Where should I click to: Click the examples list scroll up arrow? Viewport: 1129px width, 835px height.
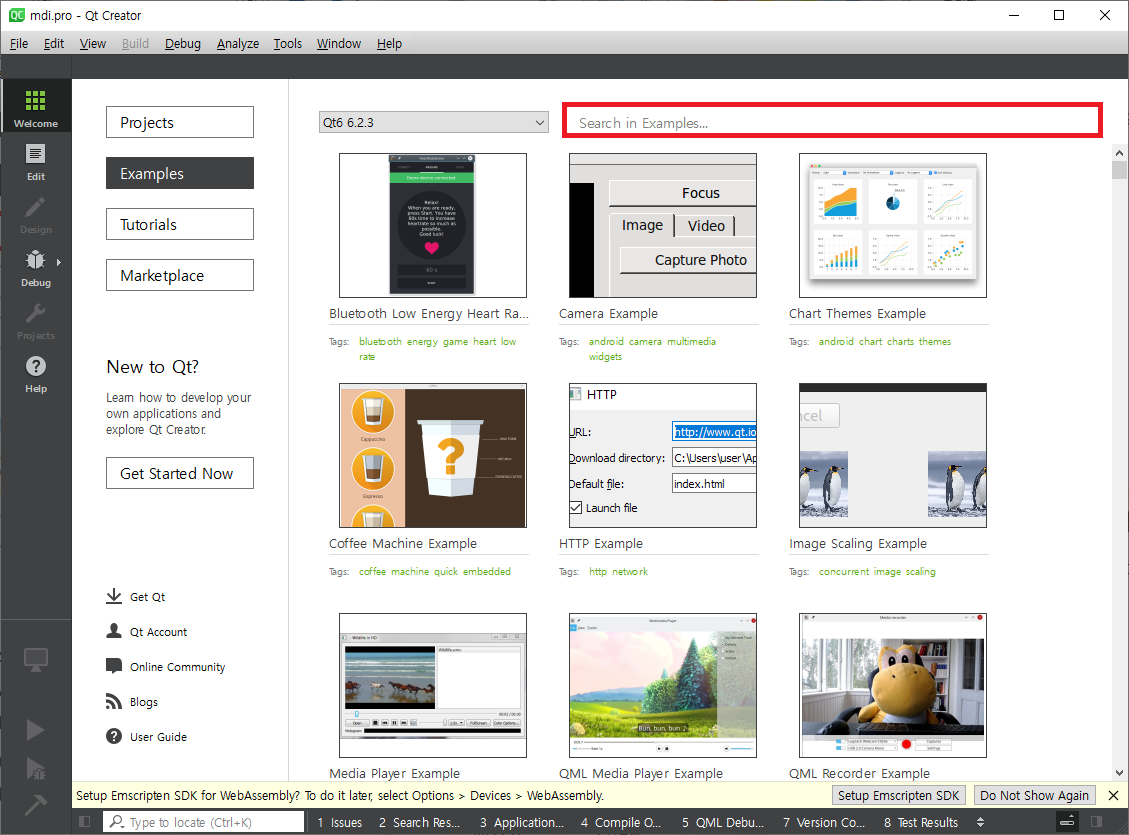(1119, 153)
